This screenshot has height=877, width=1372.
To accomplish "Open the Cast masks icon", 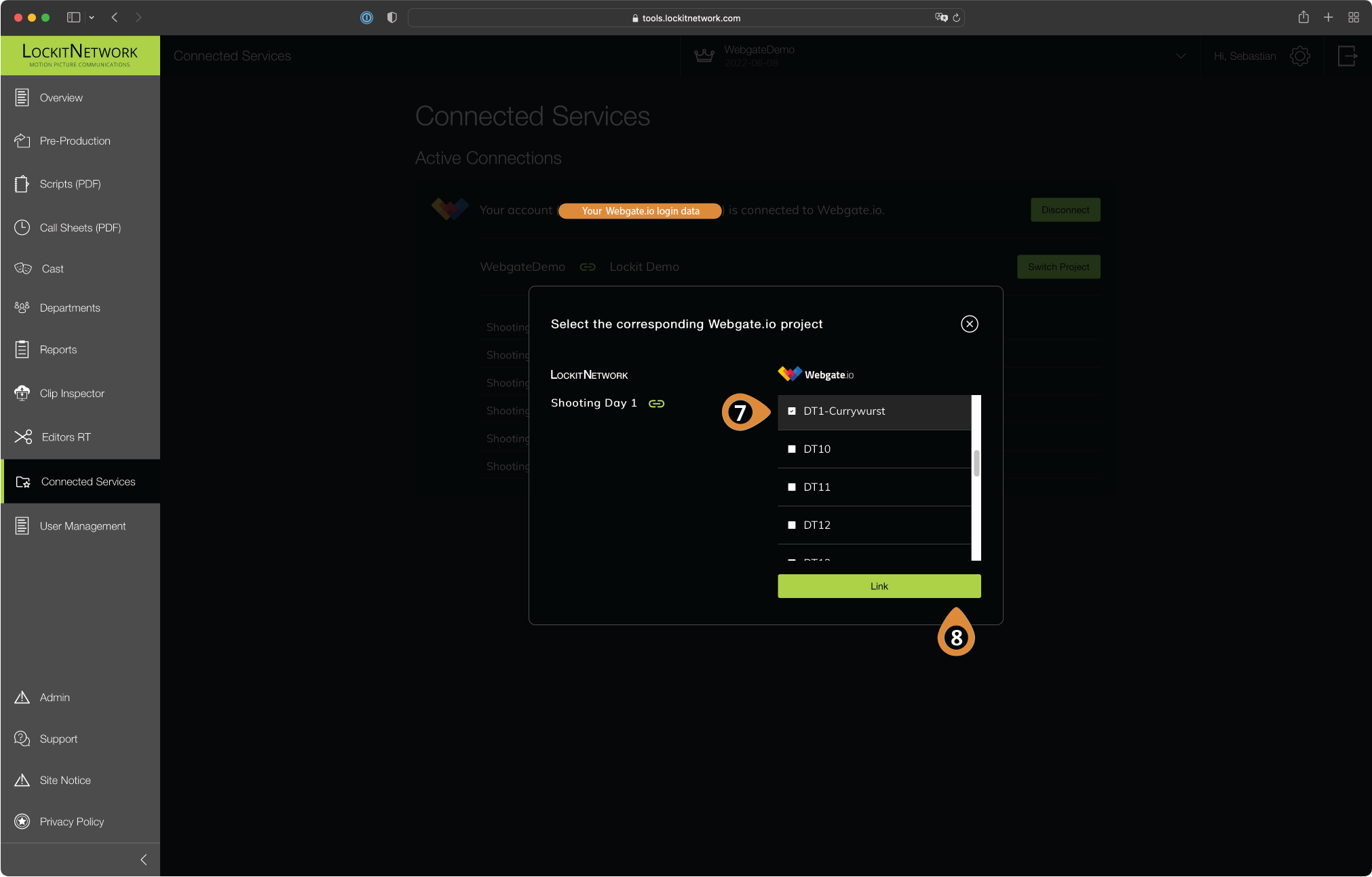I will click(22, 269).
